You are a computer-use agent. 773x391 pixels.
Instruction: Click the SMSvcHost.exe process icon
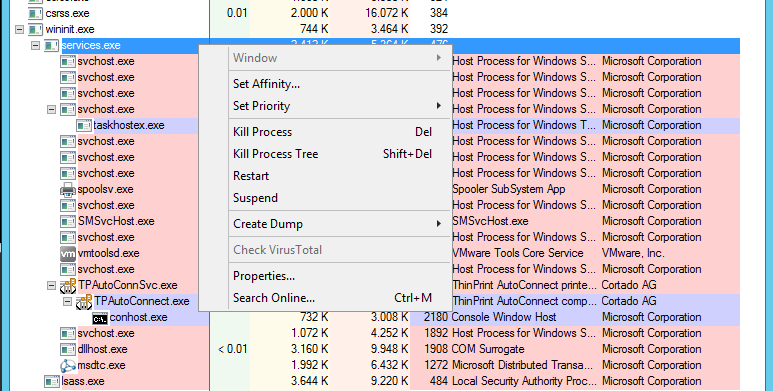[68, 221]
